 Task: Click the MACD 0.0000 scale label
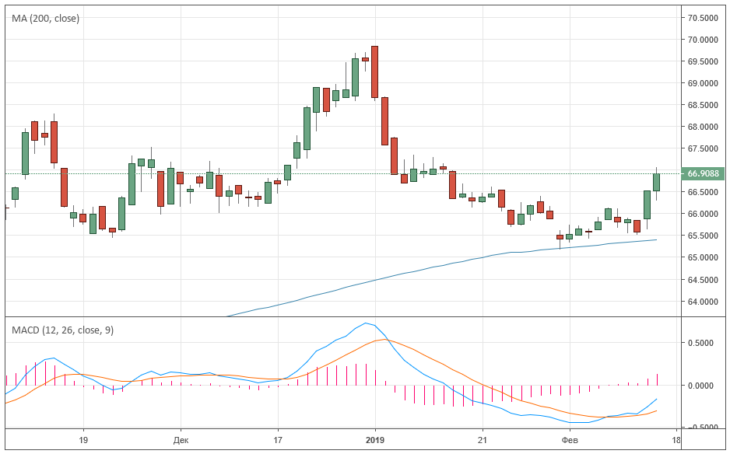coord(700,386)
